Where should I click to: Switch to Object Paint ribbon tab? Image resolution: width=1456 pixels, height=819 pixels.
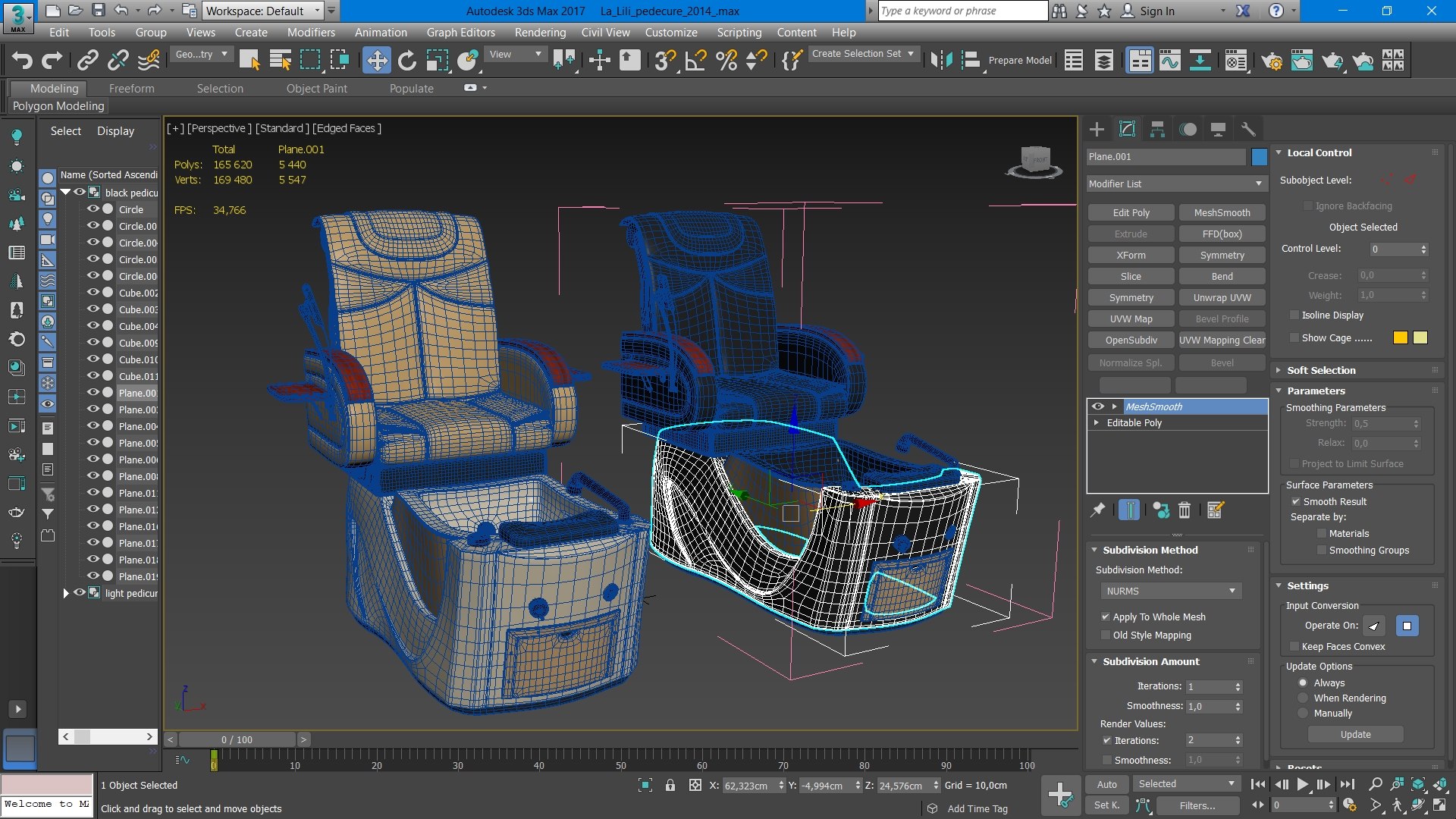click(316, 89)
